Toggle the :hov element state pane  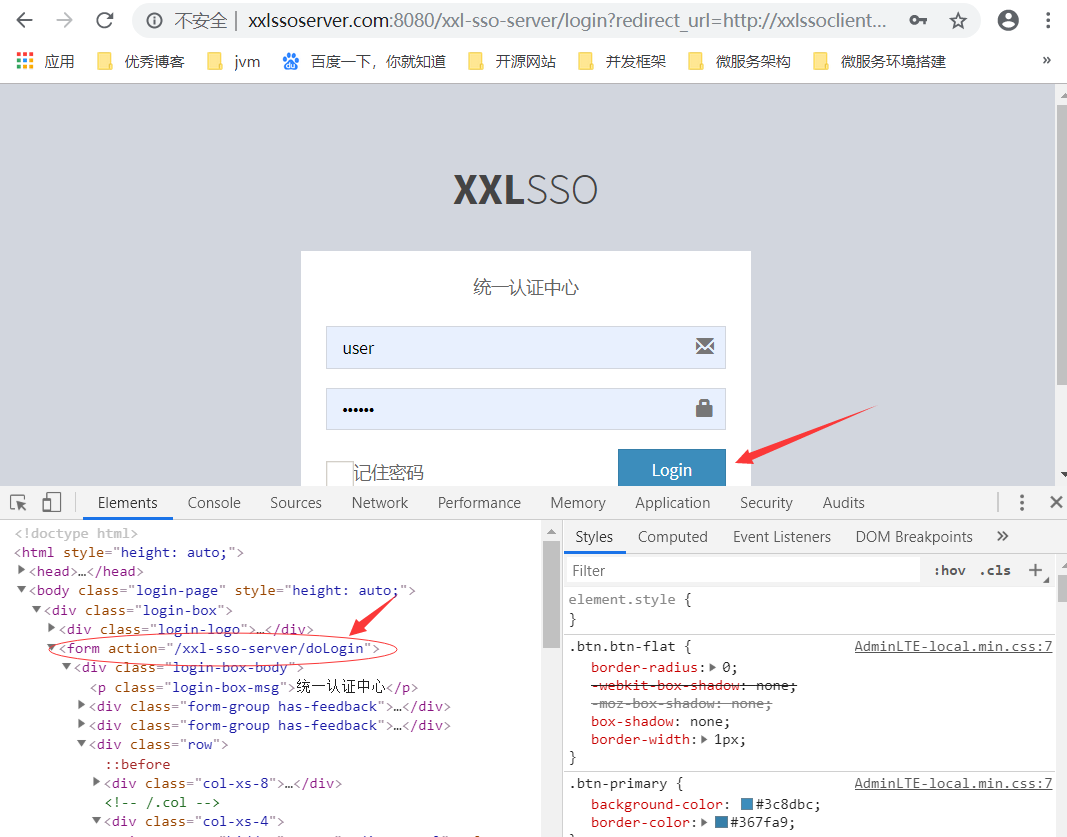(948, 570)
